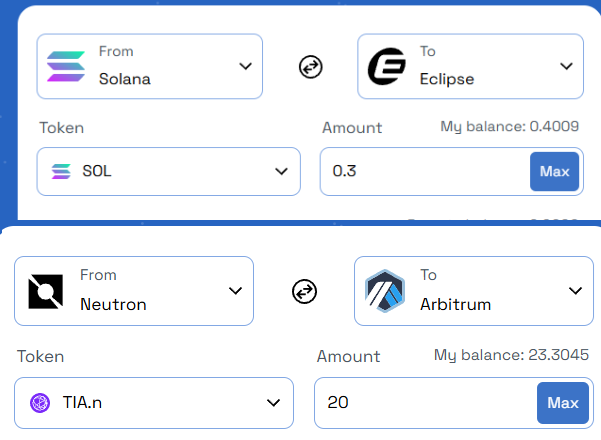Viewport: 601px width, 440px height.
Task: Swap Neutron and Arbitrum chains icon
Action: pyautogui.click(x=304, y=292)
